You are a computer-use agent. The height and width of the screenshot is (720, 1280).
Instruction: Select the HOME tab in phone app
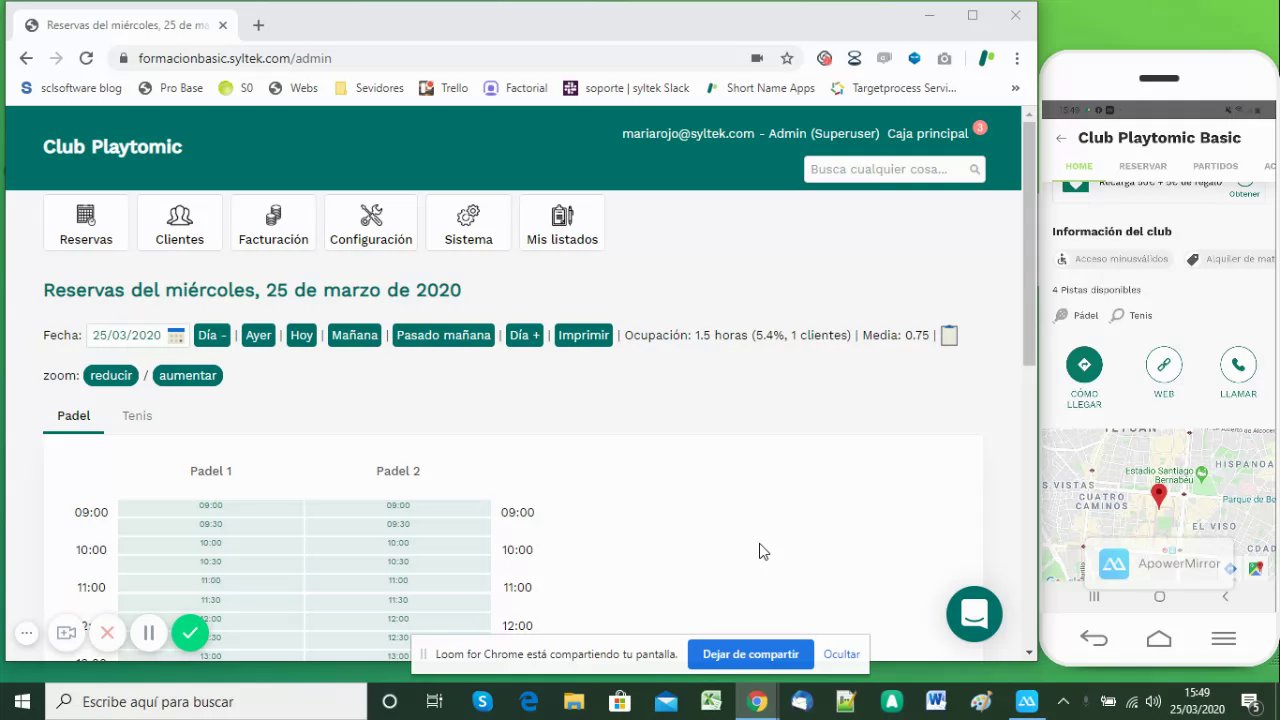(x=1079, y=166)
